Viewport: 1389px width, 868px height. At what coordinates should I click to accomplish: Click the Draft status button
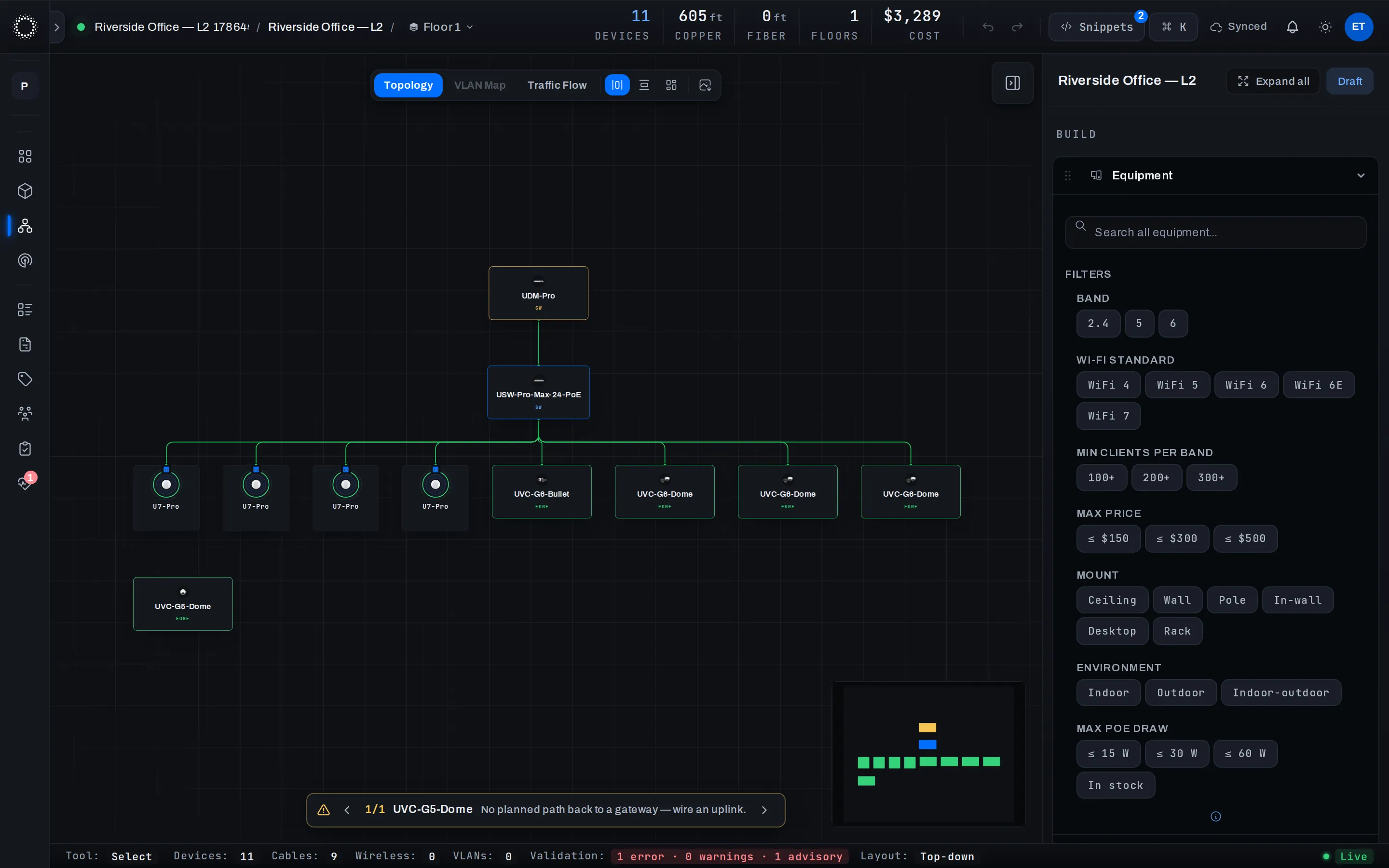pos(1349,81)
